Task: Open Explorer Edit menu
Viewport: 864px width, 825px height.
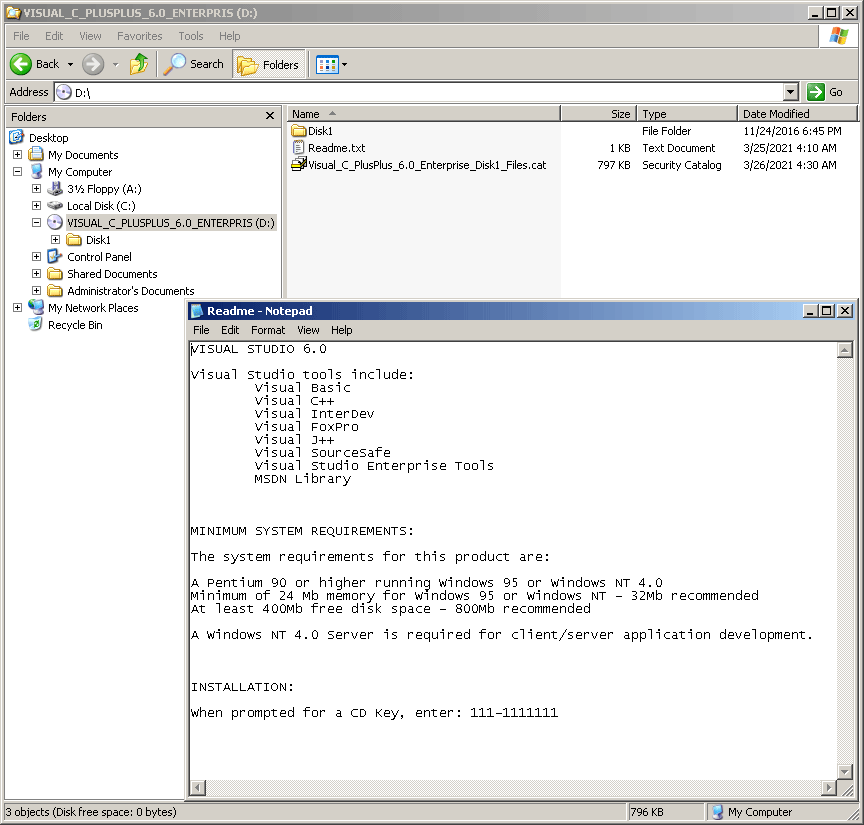Action: click(54, 36)
